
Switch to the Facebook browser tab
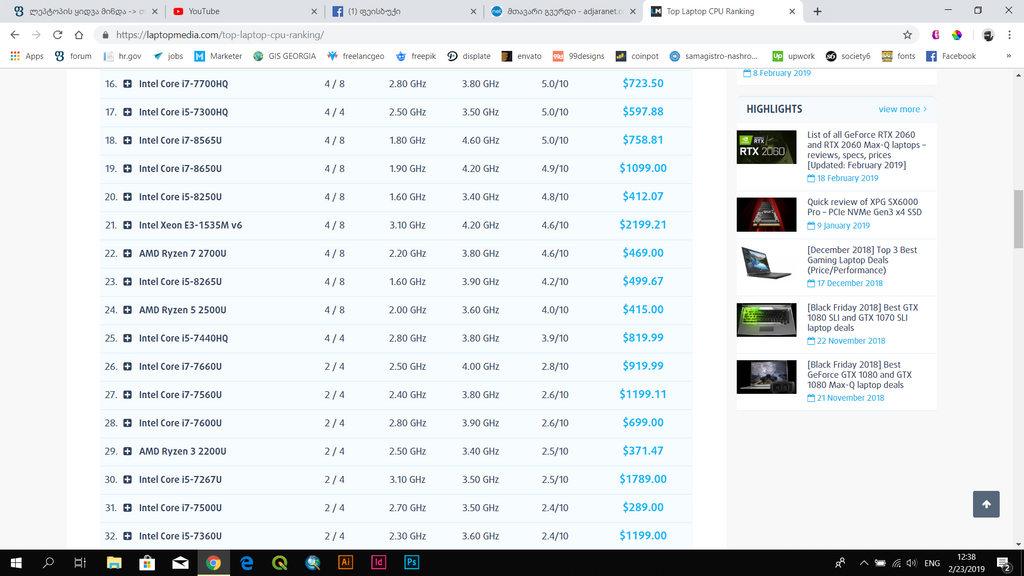click(x=404, y=11)
